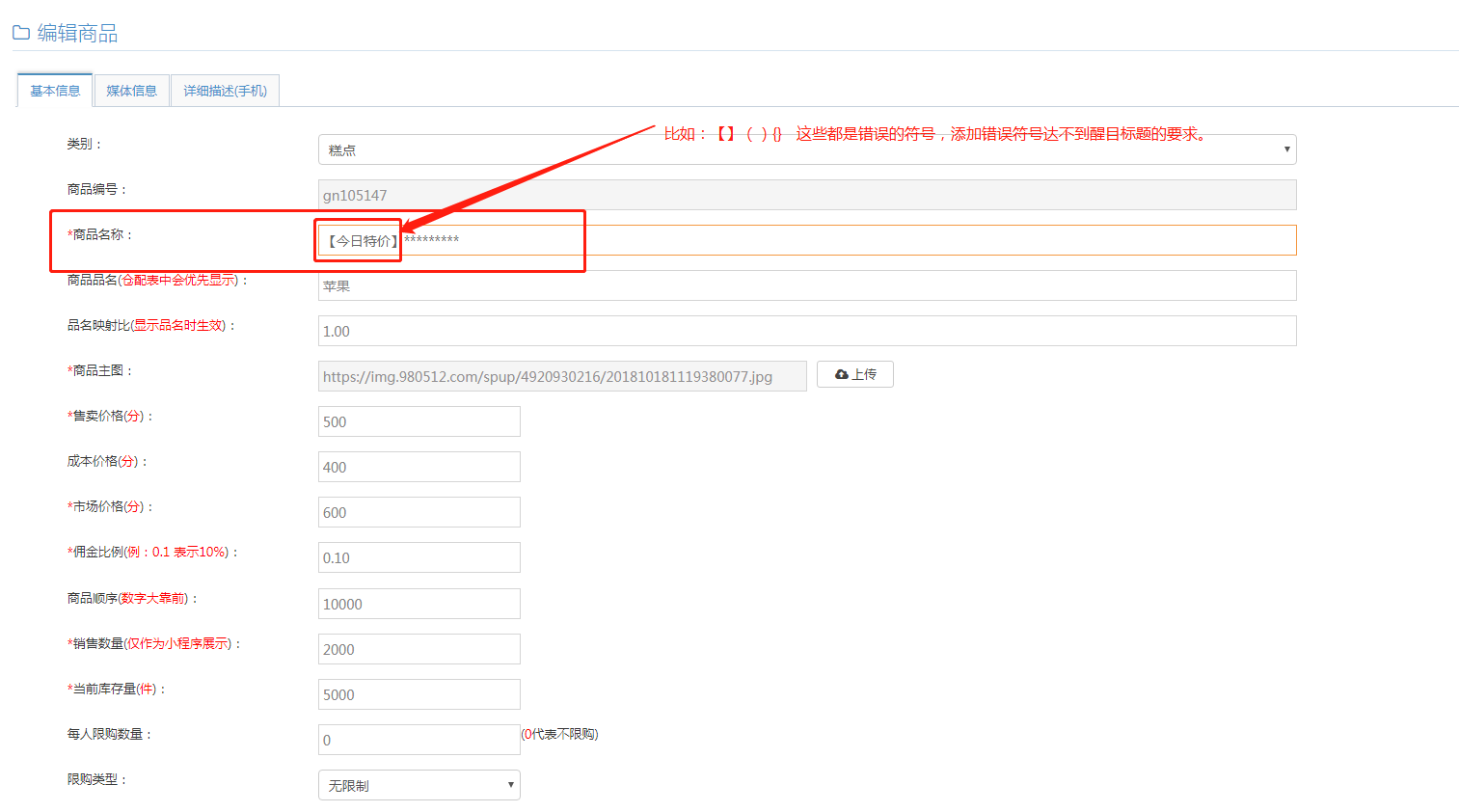
Task: Expand the 限购类型 dropdown showing 无限制
Action: (419, 785)
